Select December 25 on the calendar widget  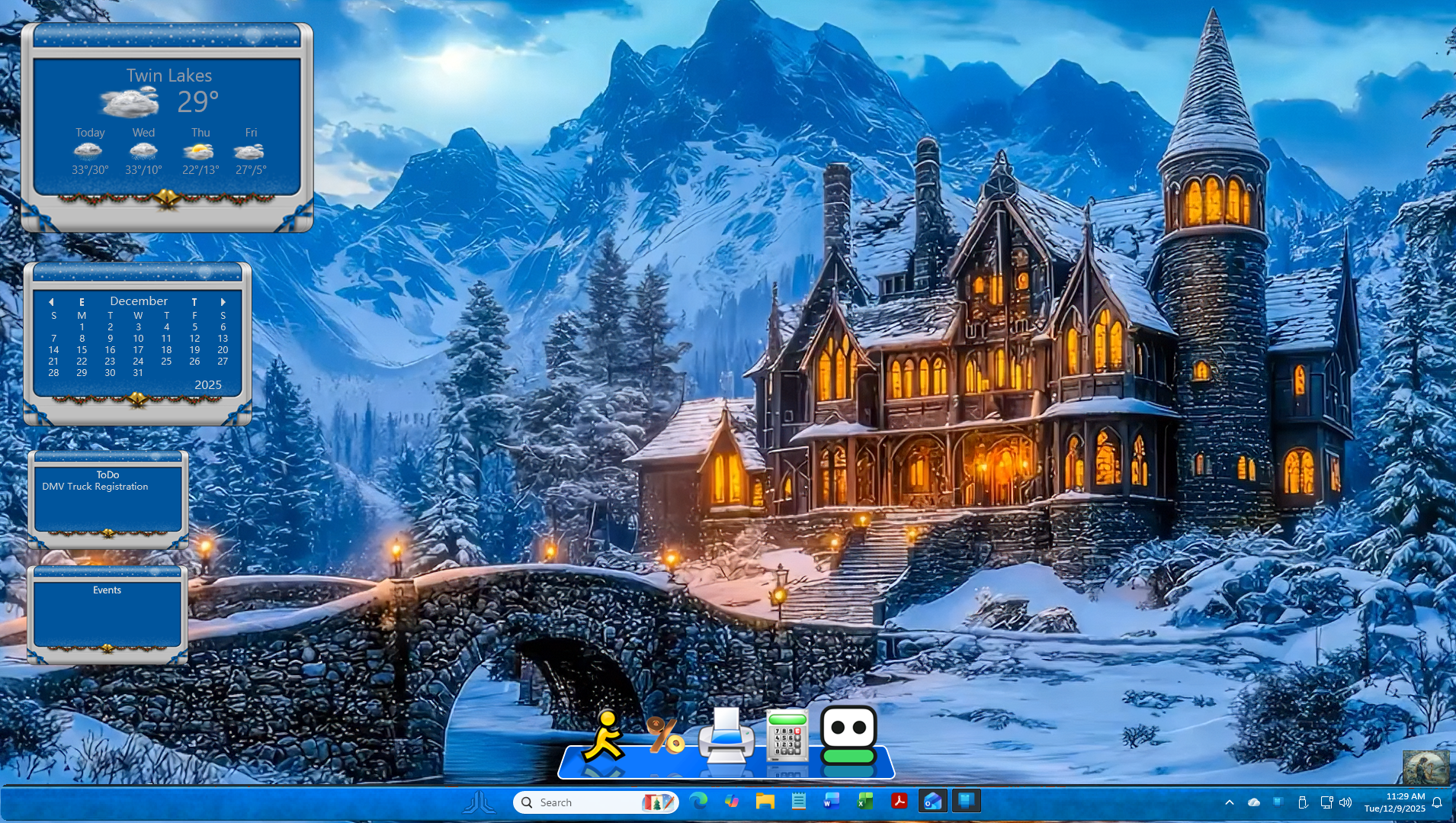click(x=166, y=361)
